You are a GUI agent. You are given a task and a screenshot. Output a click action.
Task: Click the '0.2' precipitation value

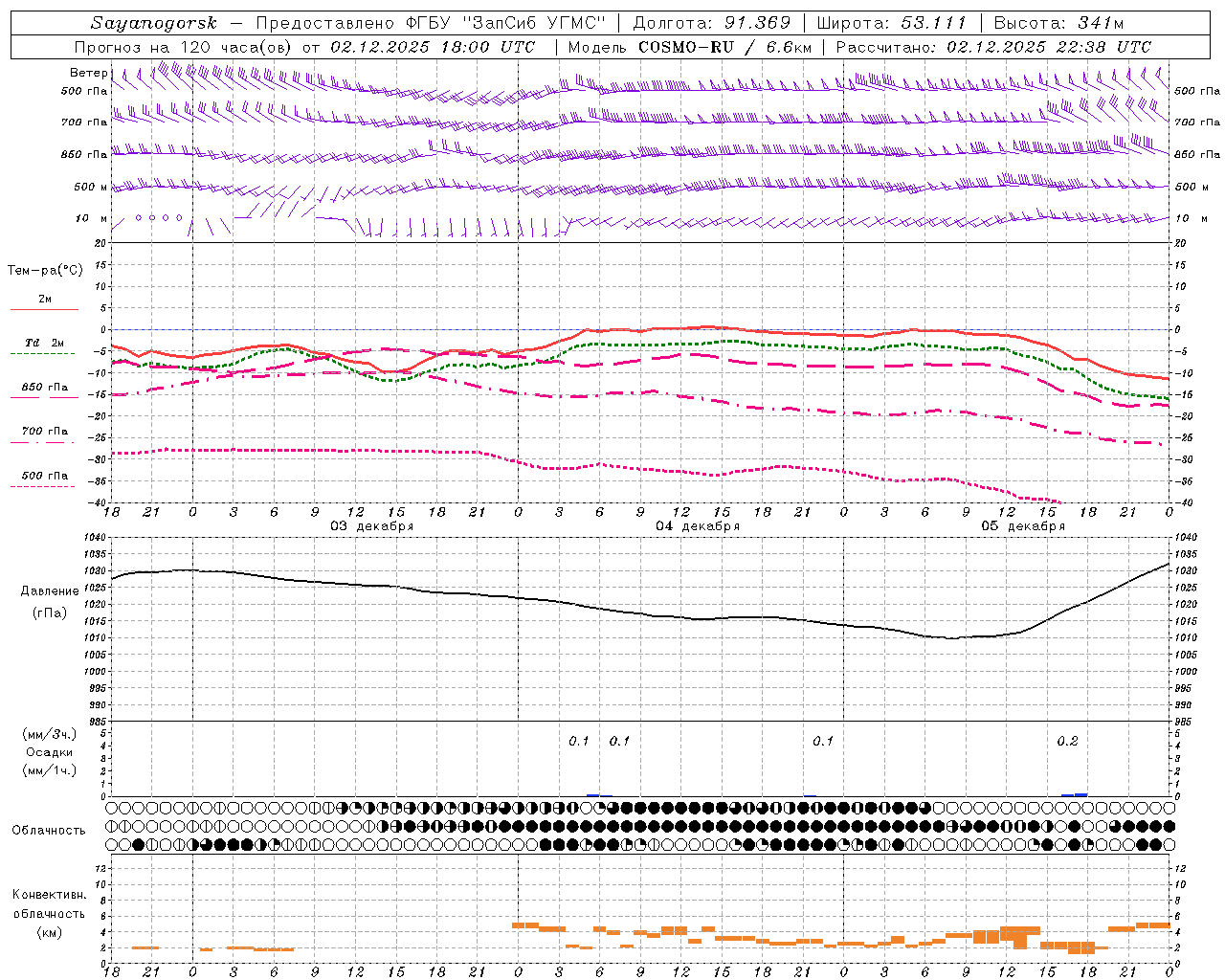tap(1067, 741)
